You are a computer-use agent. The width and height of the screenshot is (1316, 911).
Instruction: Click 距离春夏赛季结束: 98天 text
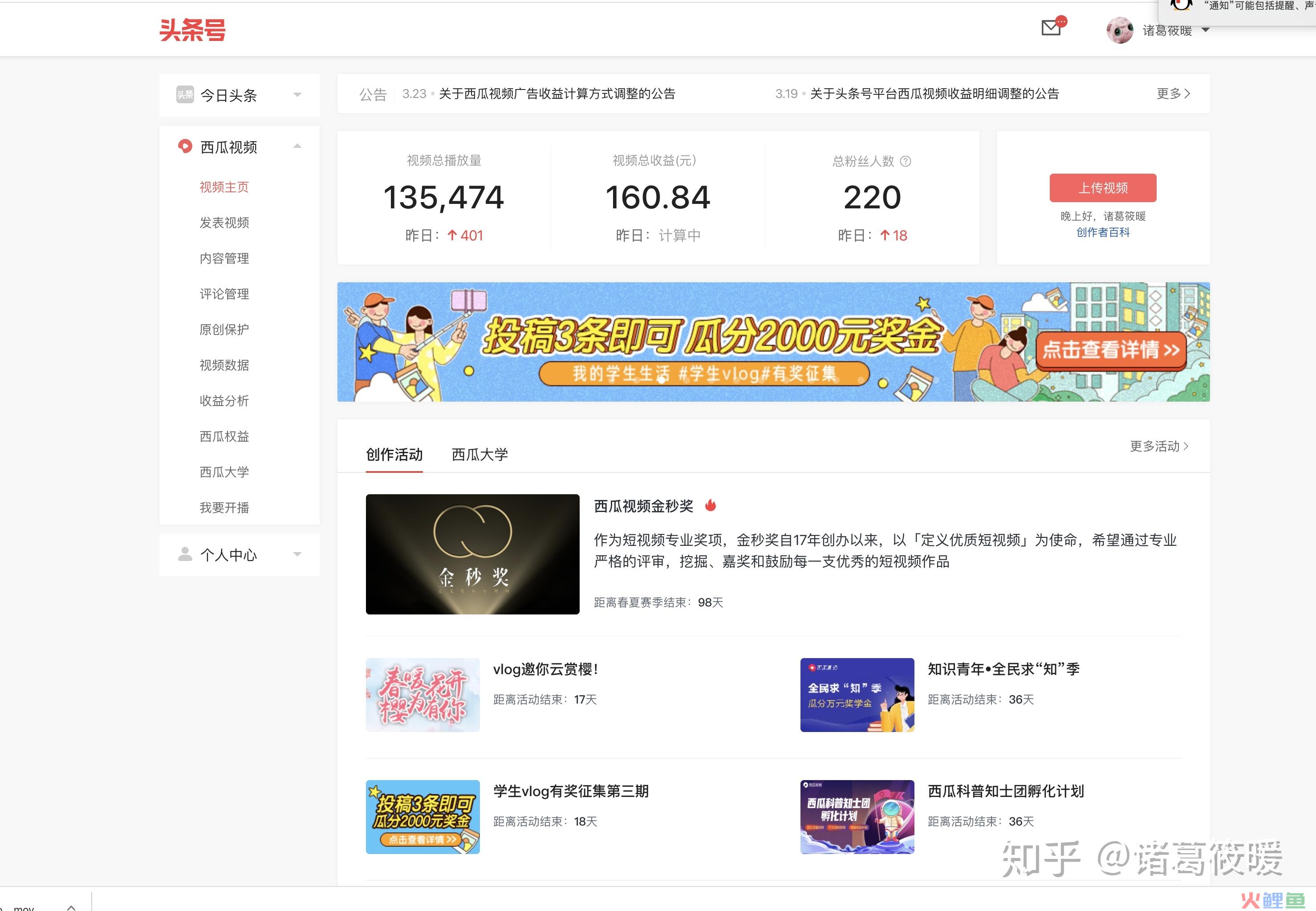point(658,603)
